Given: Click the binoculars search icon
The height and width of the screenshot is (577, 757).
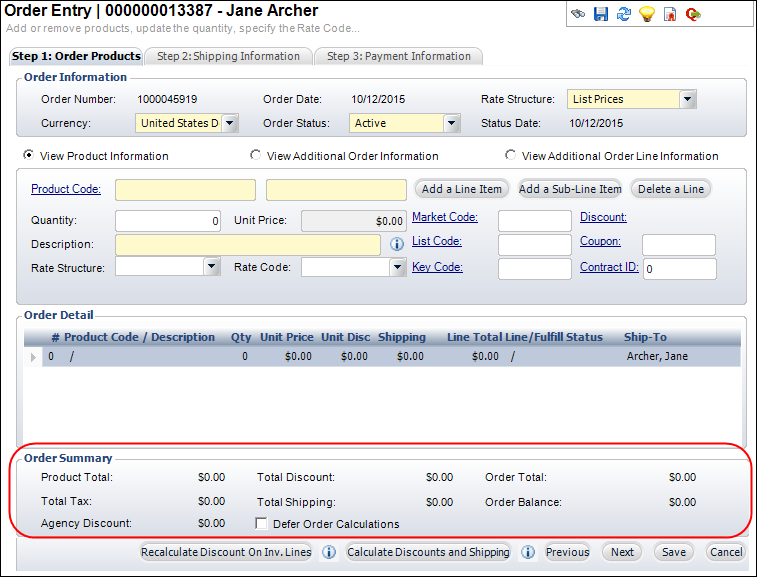Looking at the screenshot, I should pos(578,14).
